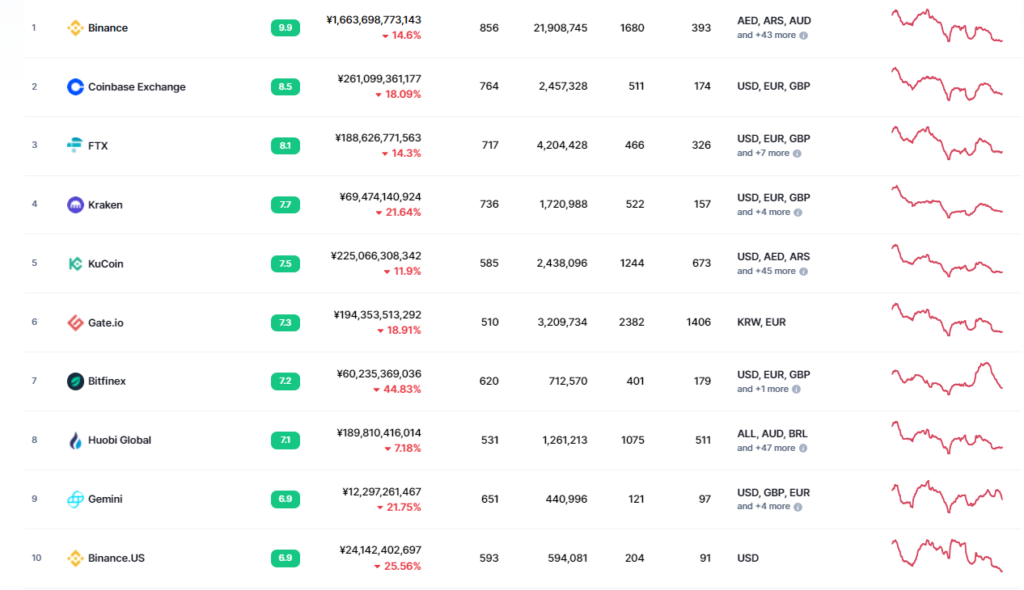
Task: Open the KuCoin exchange name link
Action: pyautogui.click(x=106, y=264)
